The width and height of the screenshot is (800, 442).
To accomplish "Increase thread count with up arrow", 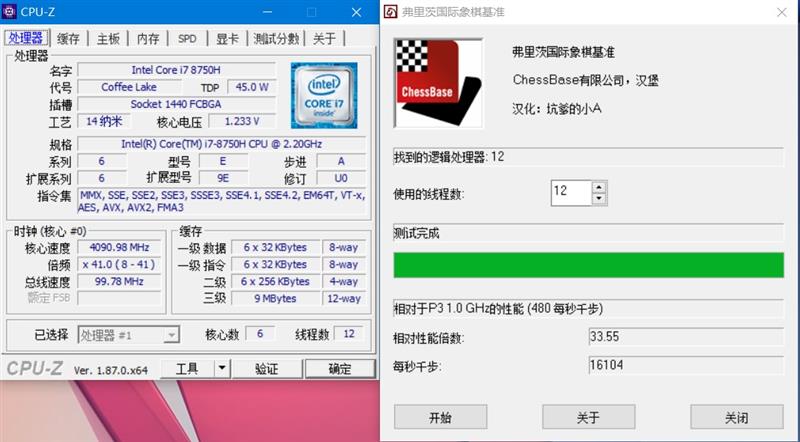I will coord(598,186).
